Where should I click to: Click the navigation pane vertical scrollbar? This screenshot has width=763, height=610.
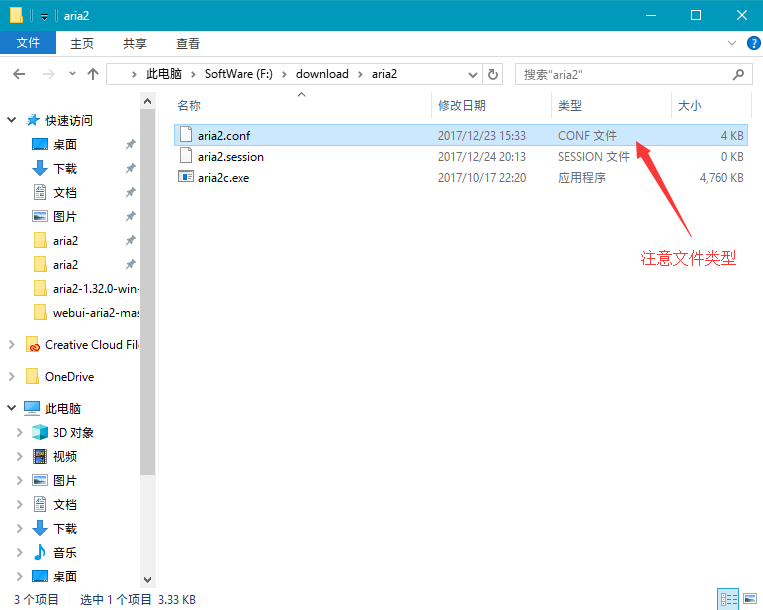(148, 300)
